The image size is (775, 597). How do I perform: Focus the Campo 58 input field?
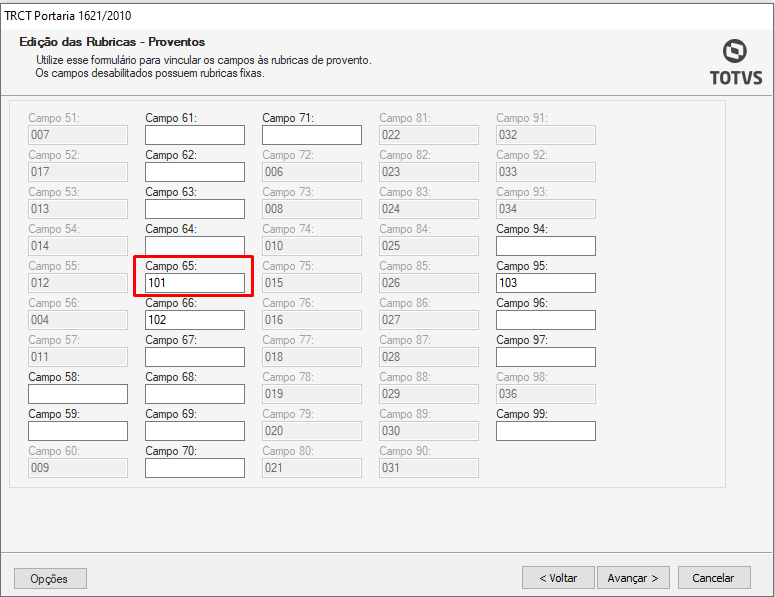click(78, 394)
